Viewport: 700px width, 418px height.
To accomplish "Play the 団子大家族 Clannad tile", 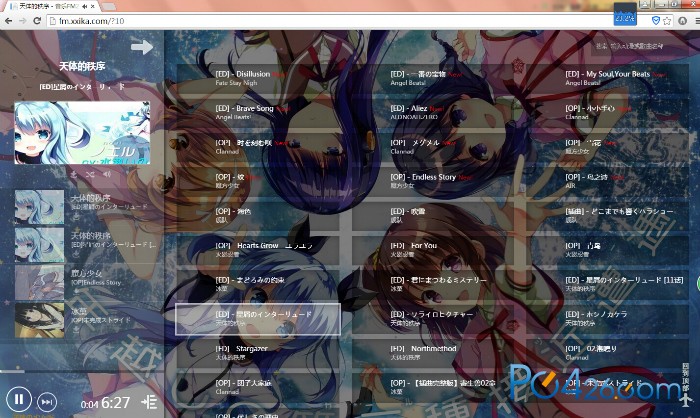I will (x=258, y=388).
